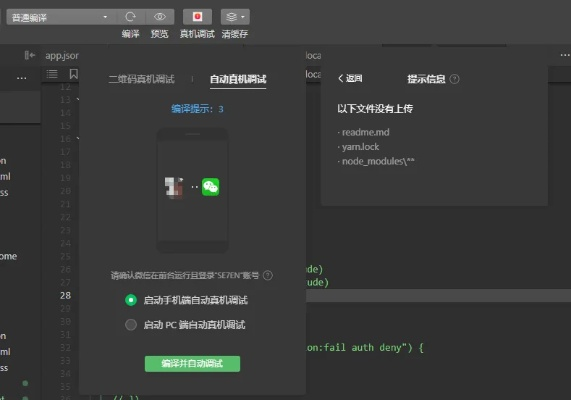Screen dimensions: 571x400
Task: Toggle fold arrow at line 16
Action: point(78,138)
